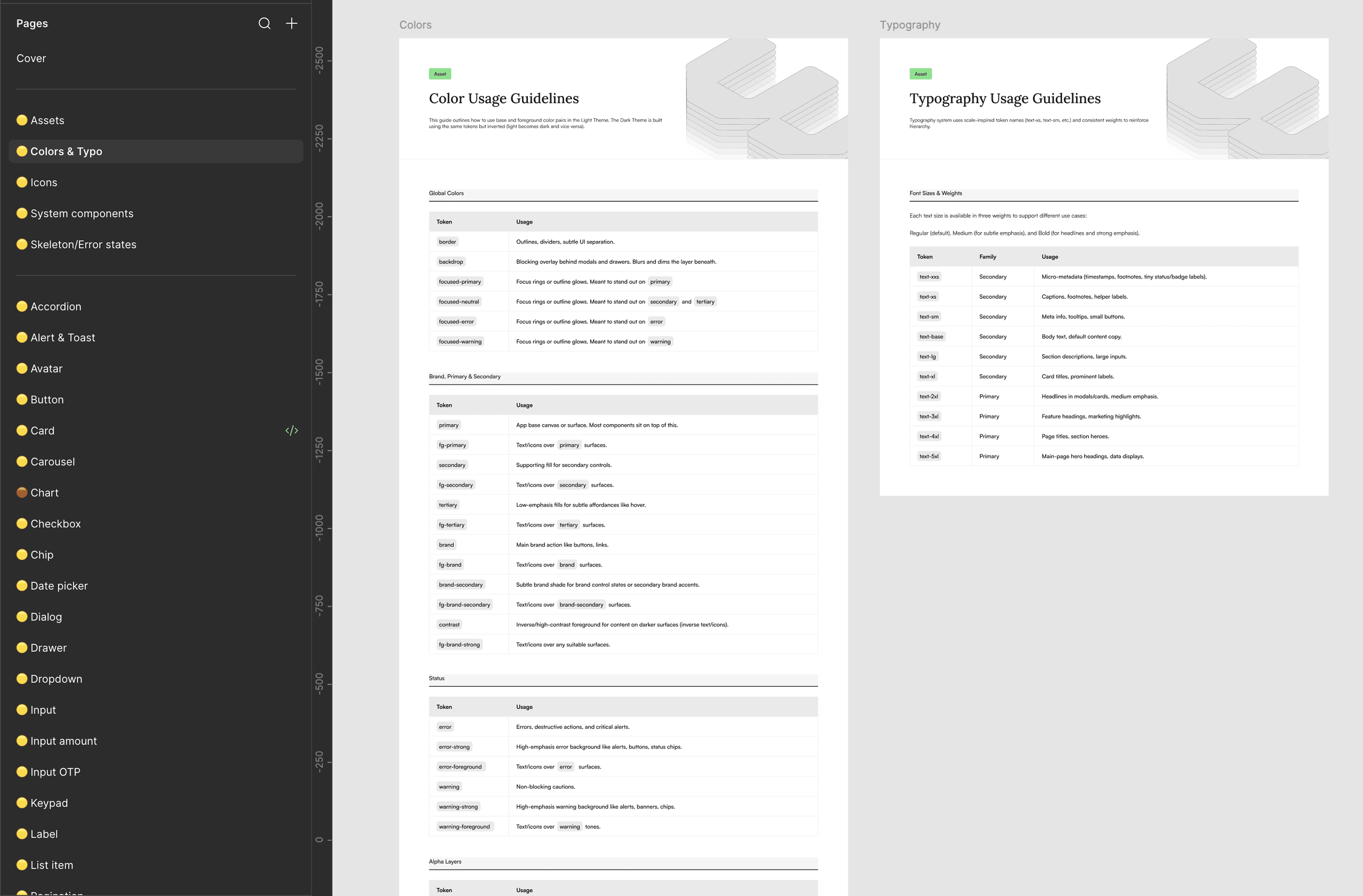Select the text-5xl token chip
The image size is (1363, 896).
click(x=929, y=457)
